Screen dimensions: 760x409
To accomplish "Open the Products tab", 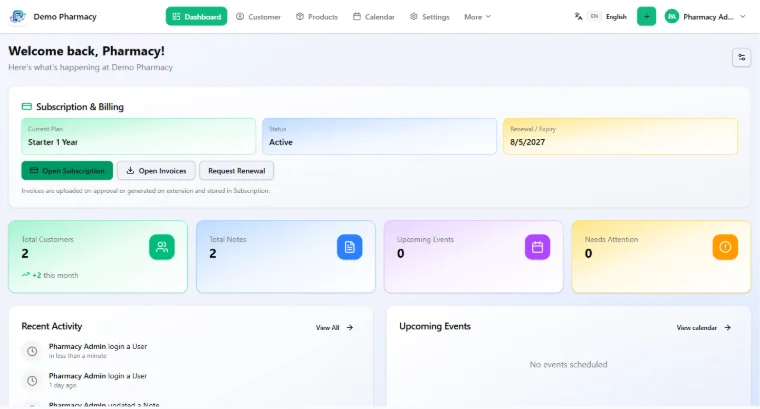I will pyautogui.click(x=317, y=16).
